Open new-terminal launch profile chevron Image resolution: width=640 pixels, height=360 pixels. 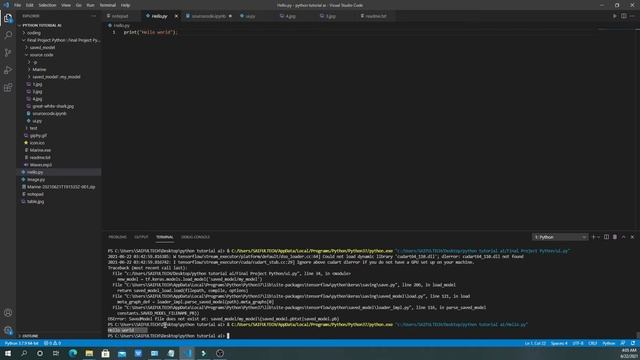coord(599,237)
